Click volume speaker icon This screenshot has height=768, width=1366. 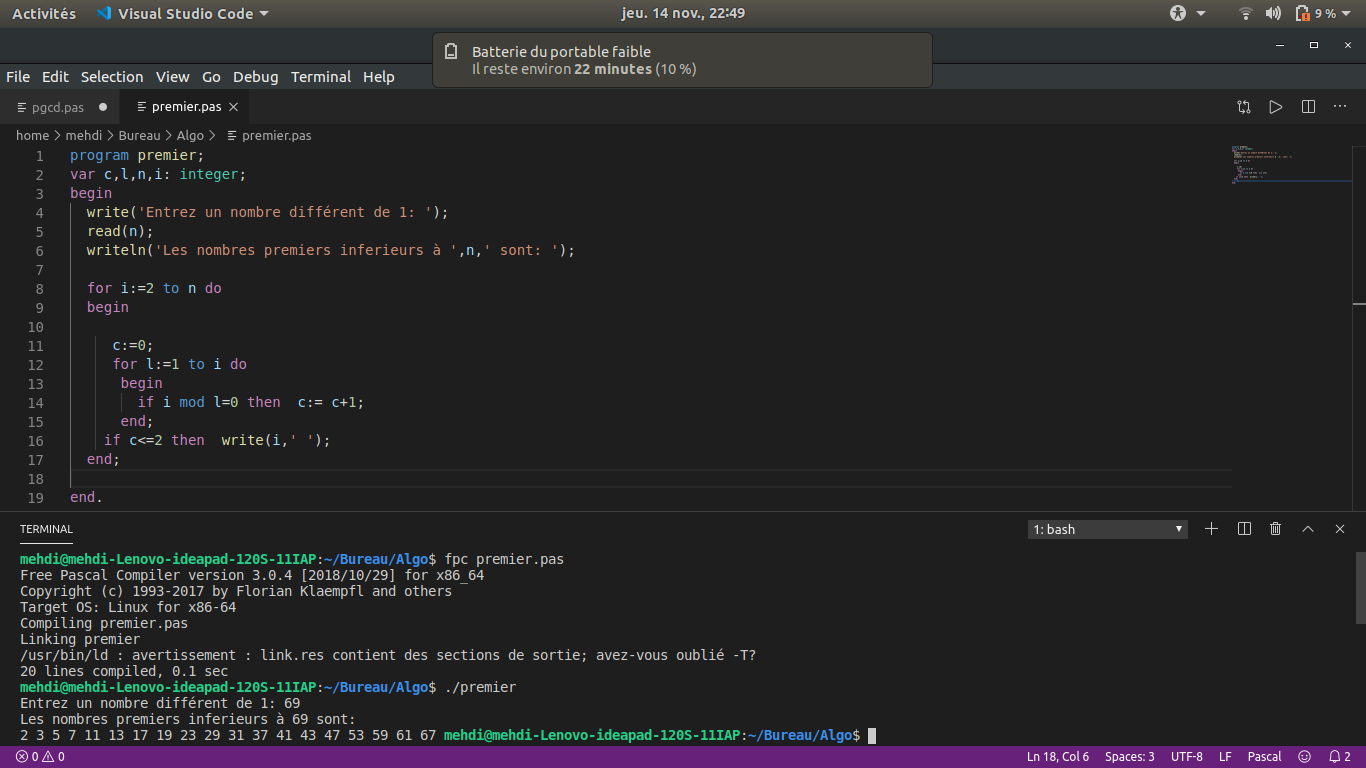(1273, 14)
